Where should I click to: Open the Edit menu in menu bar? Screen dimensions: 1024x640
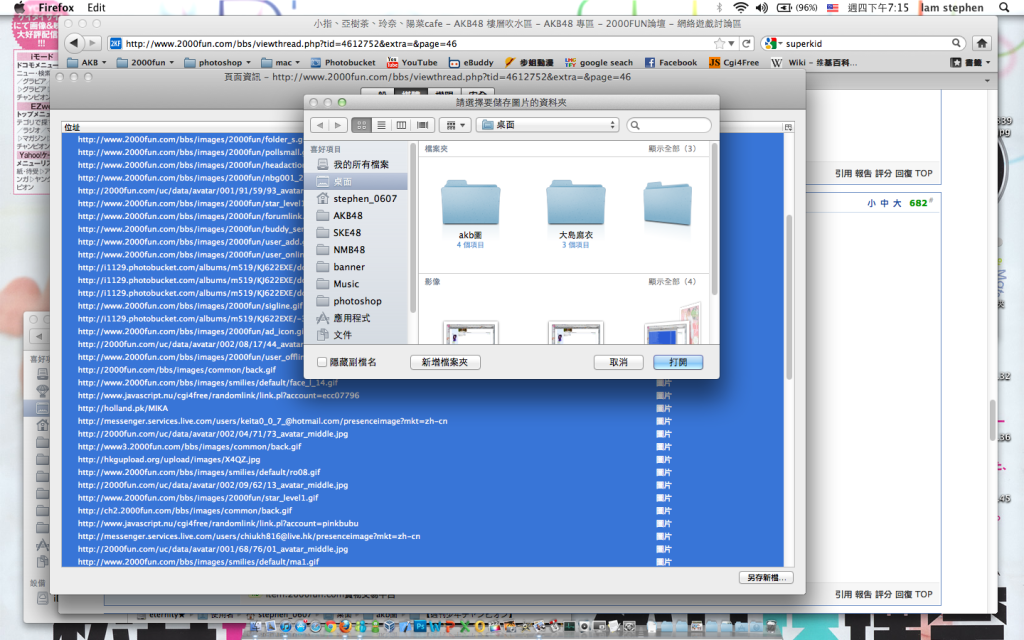(x=97, y=7)
